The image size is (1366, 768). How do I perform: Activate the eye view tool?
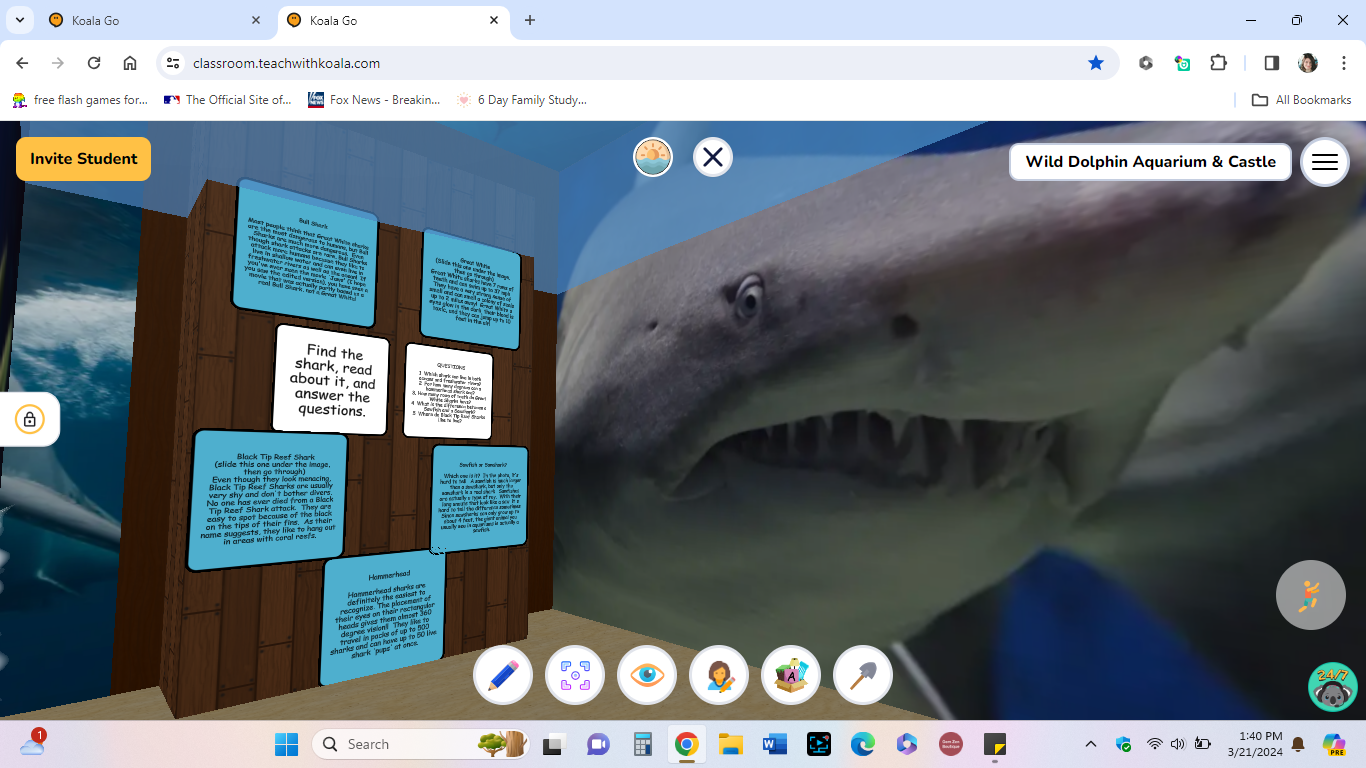(646, 675)
